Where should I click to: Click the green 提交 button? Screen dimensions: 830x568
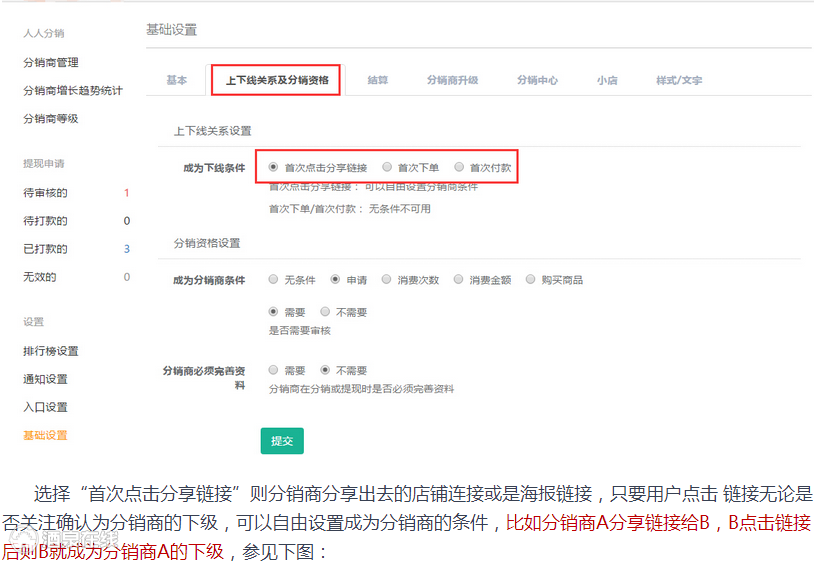click(282, 441)
